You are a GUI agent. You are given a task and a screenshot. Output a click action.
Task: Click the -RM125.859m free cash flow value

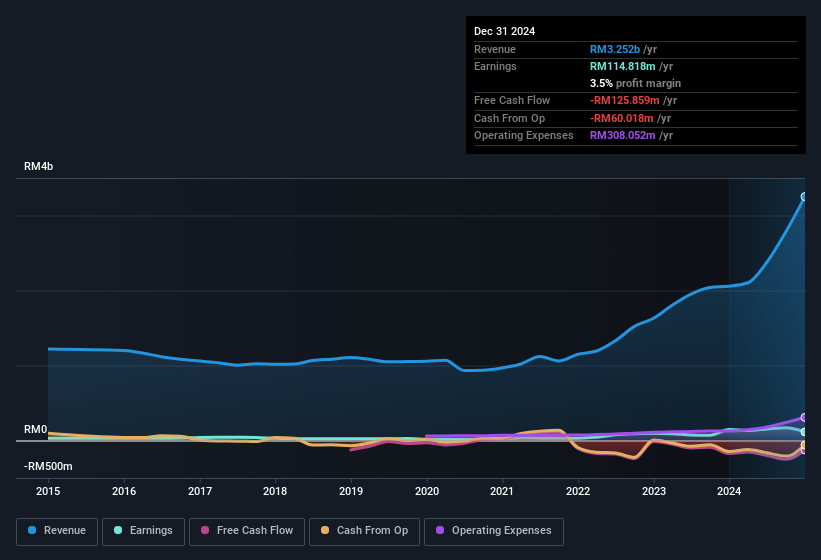(625, 100)
